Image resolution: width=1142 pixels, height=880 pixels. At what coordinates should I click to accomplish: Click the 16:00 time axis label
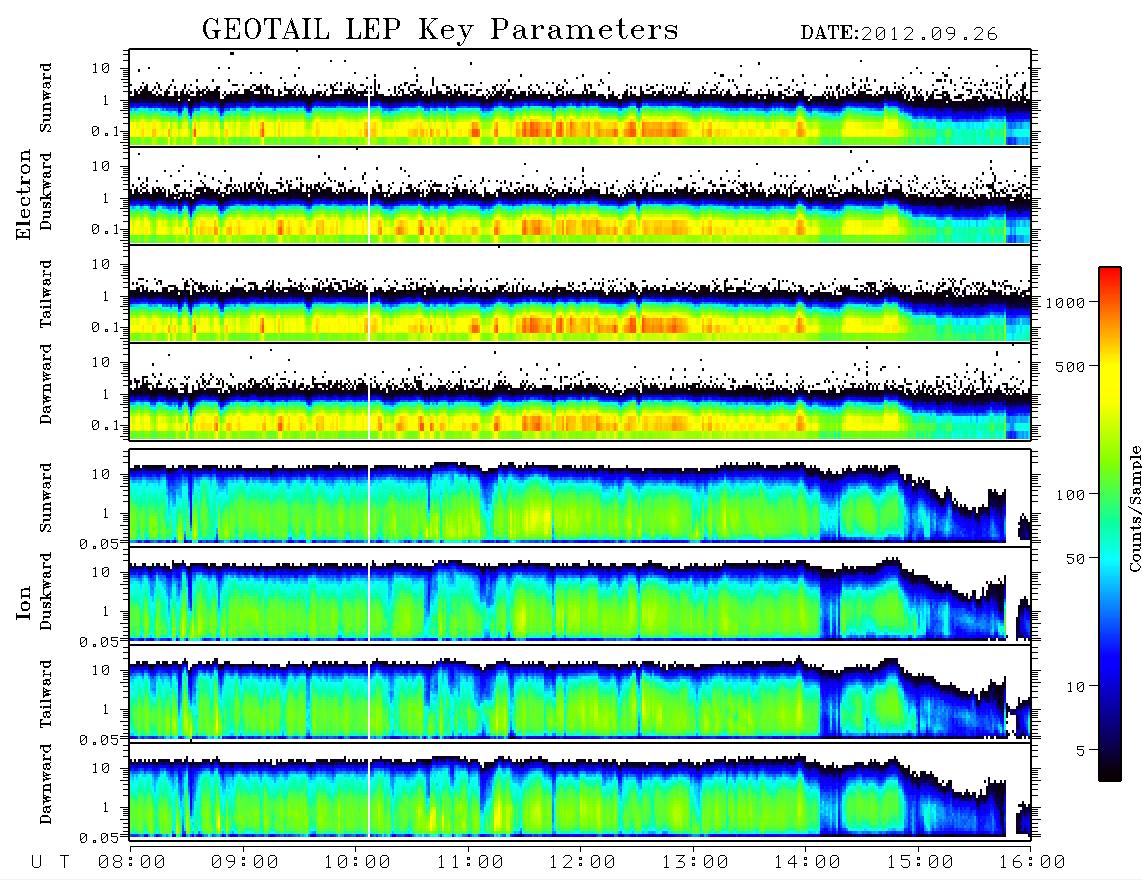1032,862
